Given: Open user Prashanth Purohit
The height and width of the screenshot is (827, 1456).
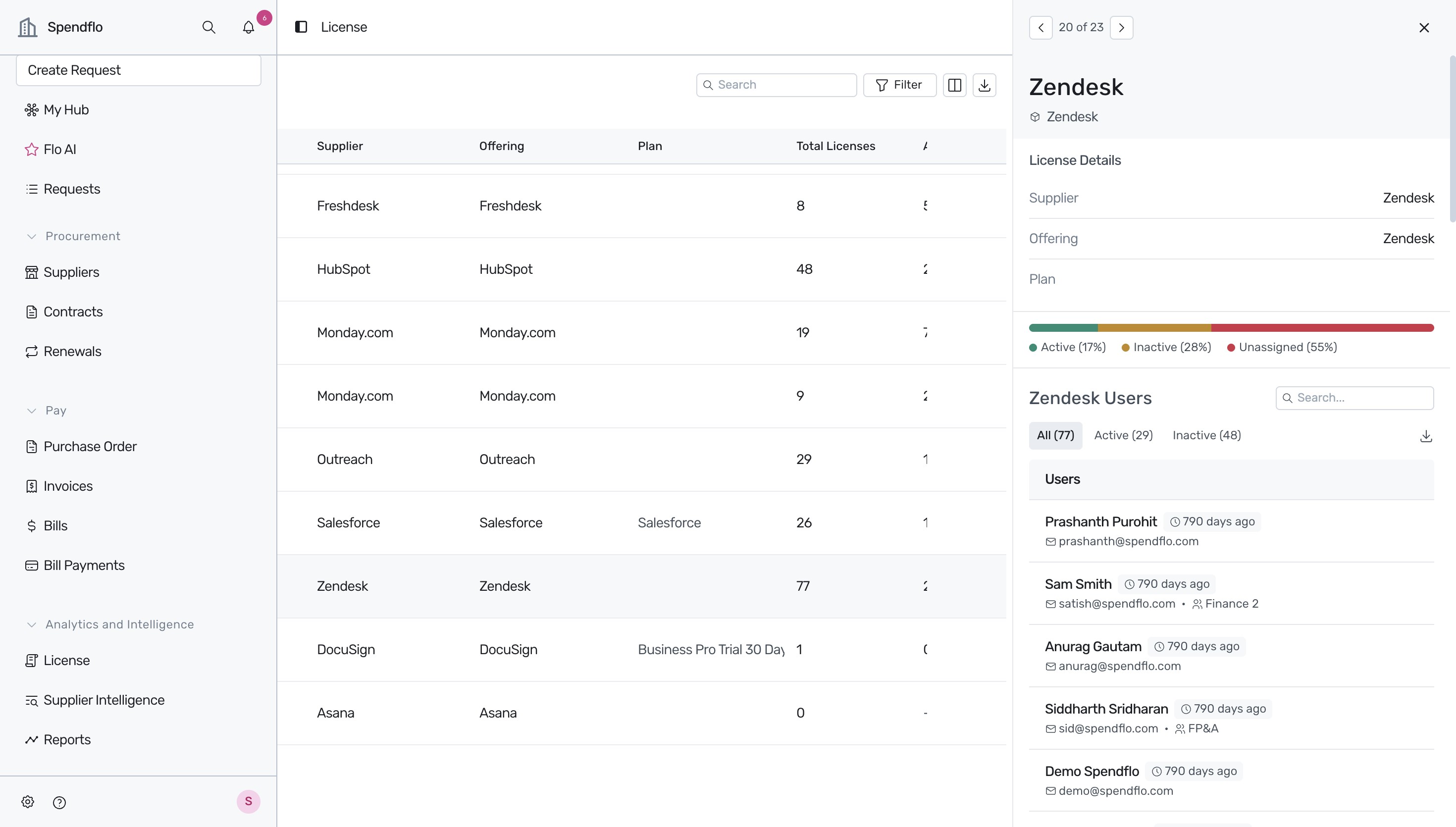Looking at the screenshot, I should [x=1231, y=531].
